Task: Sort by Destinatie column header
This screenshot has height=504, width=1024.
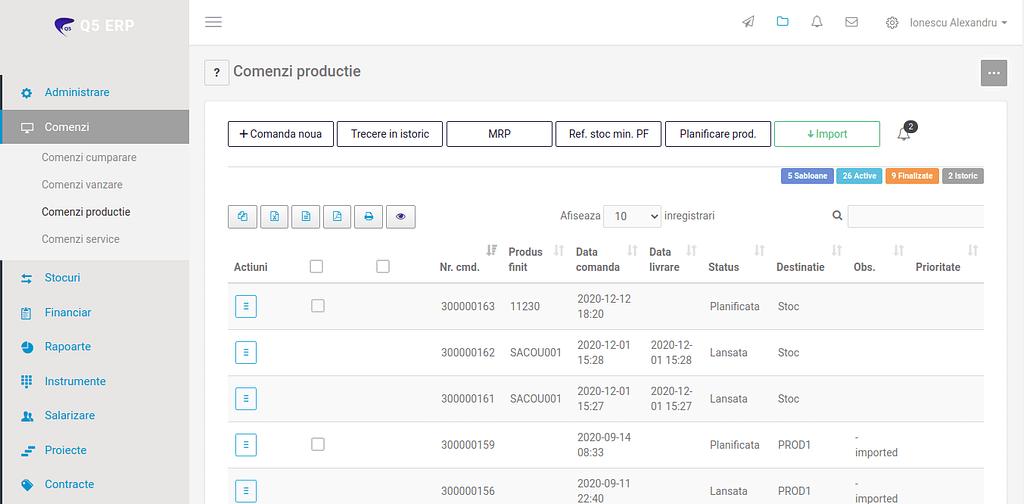Action: 809,259
